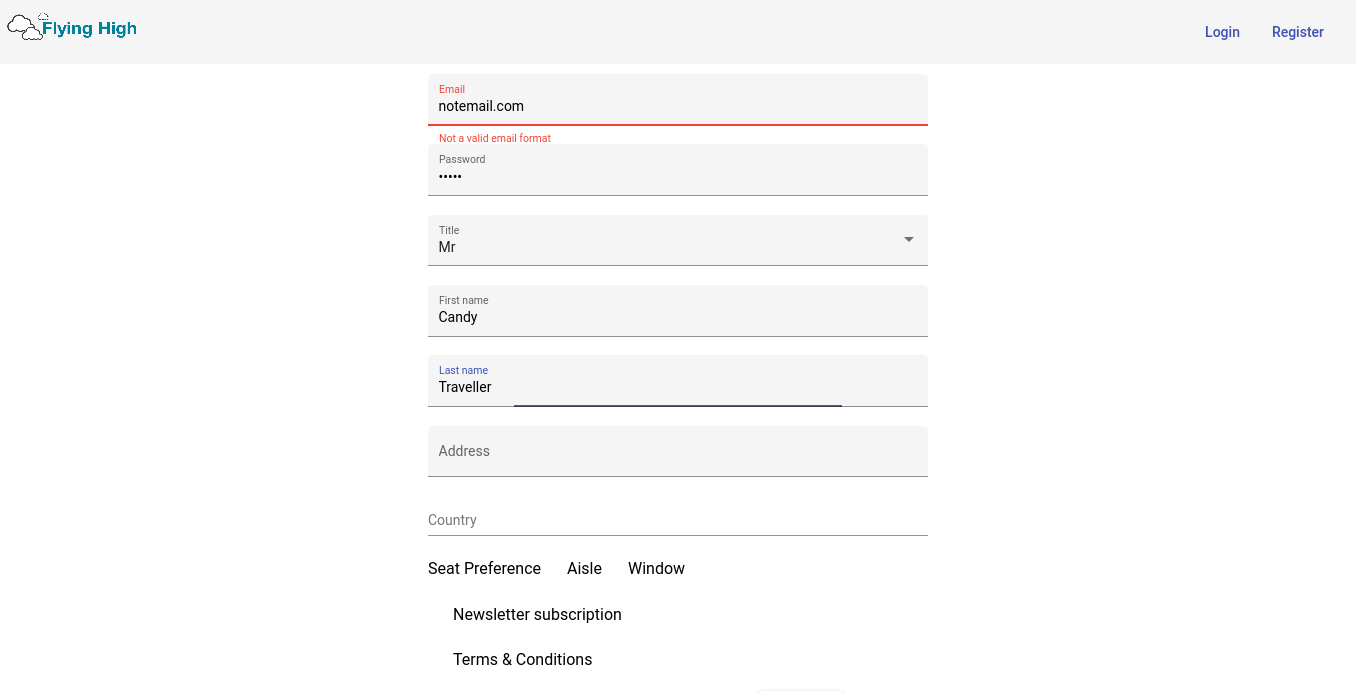Screen dimensions: 1366x694
Task: Click the Email input field
Action: pyautogui.click(x=678, y=100)
